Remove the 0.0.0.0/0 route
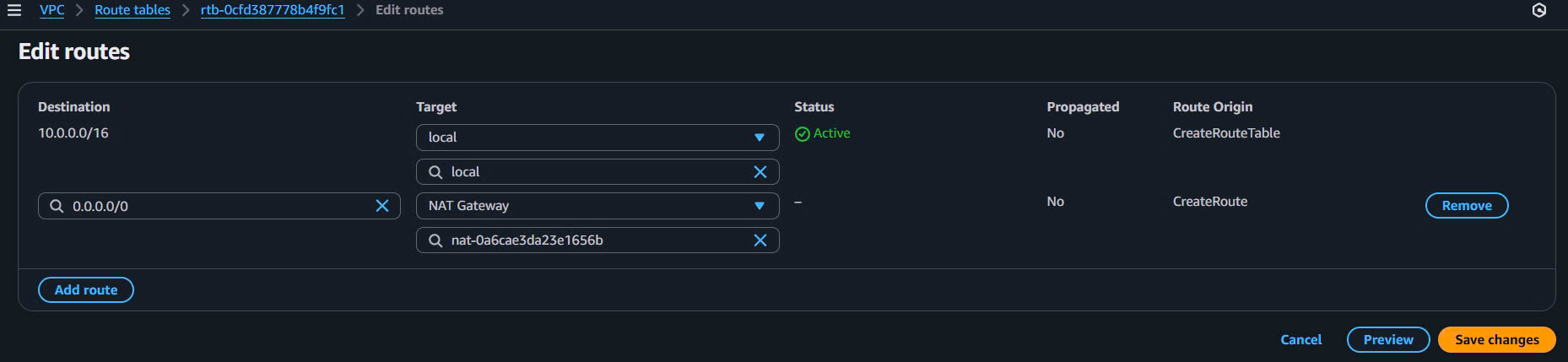The image size is (1568, 362). [x=1466, y=206]
